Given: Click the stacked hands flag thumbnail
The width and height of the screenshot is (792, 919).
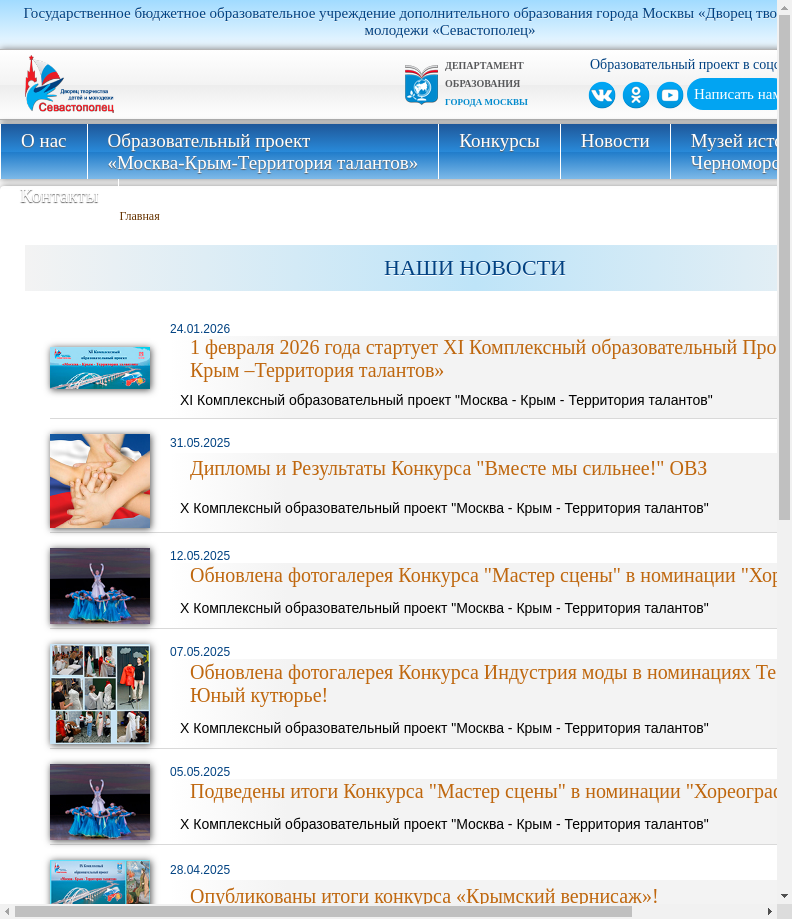Looking at the screenshot, I should (x=100, y=481).
